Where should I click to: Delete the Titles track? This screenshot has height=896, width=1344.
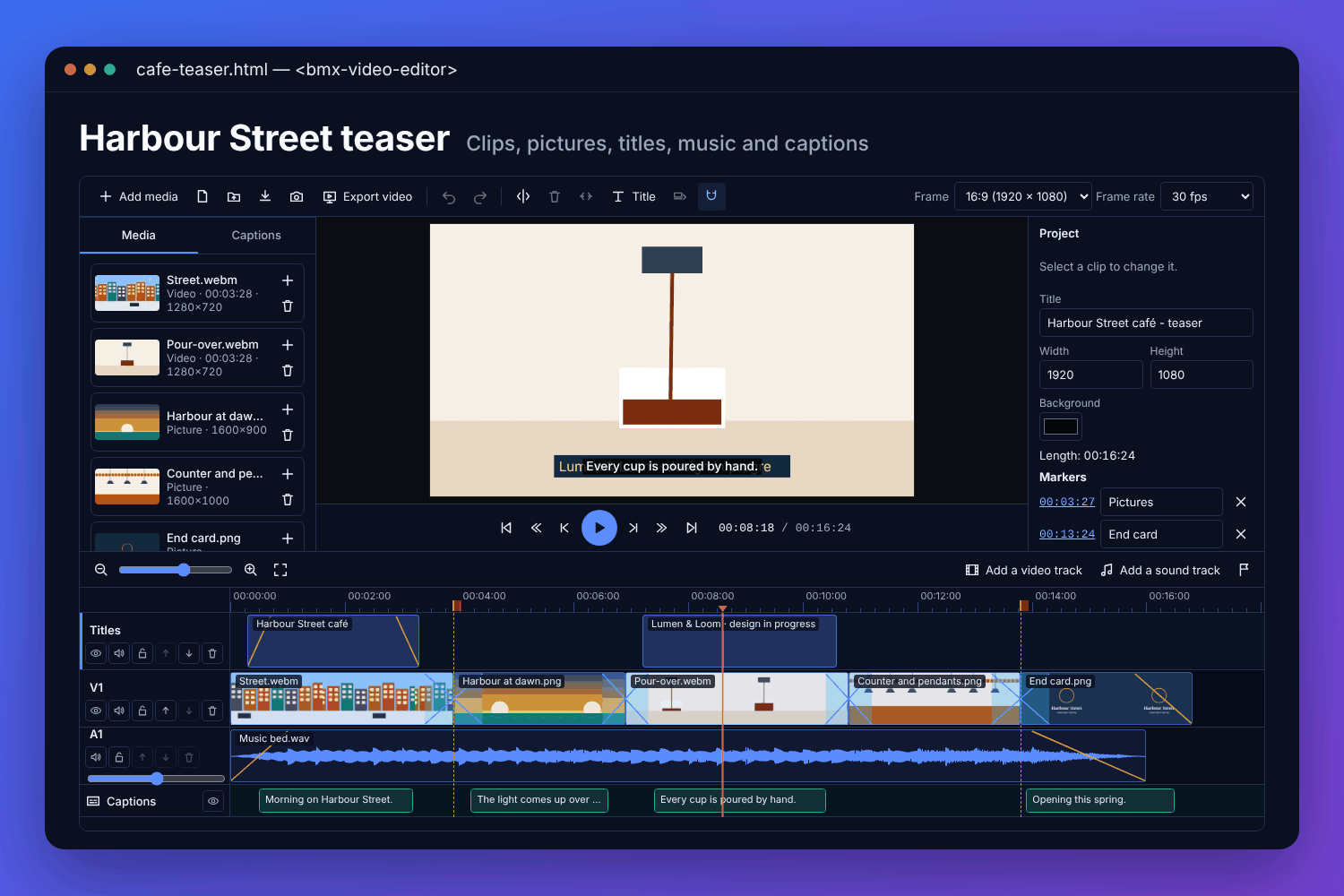tap(212, 653)
